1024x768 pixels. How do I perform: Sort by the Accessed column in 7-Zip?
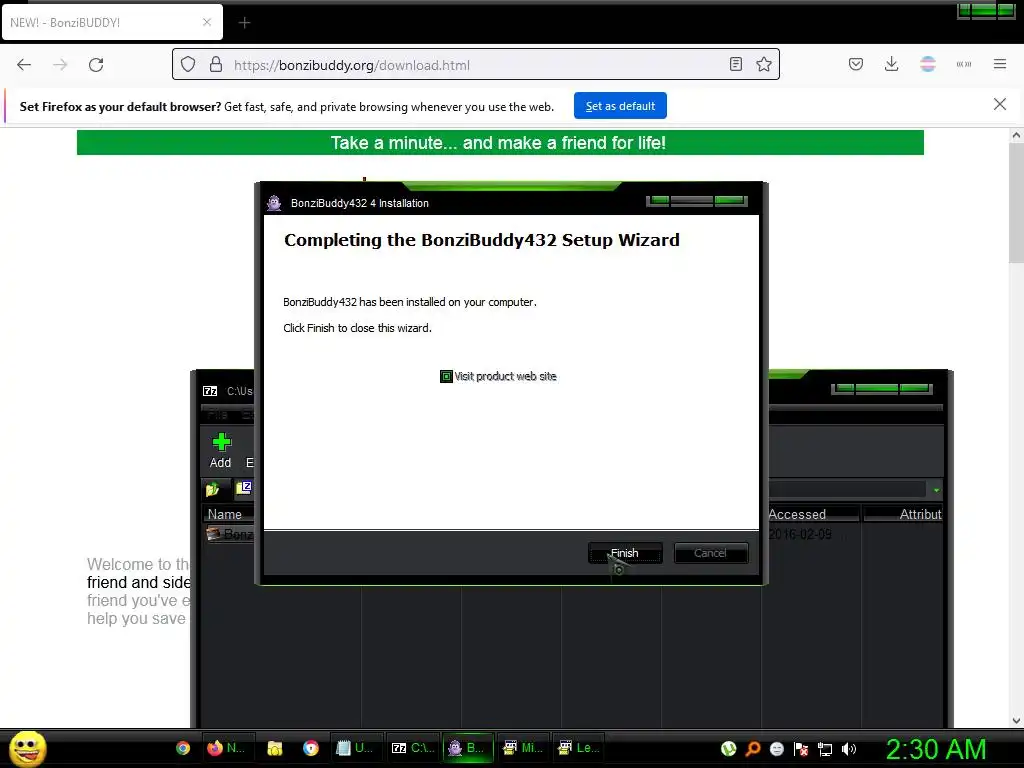[813, 515]
